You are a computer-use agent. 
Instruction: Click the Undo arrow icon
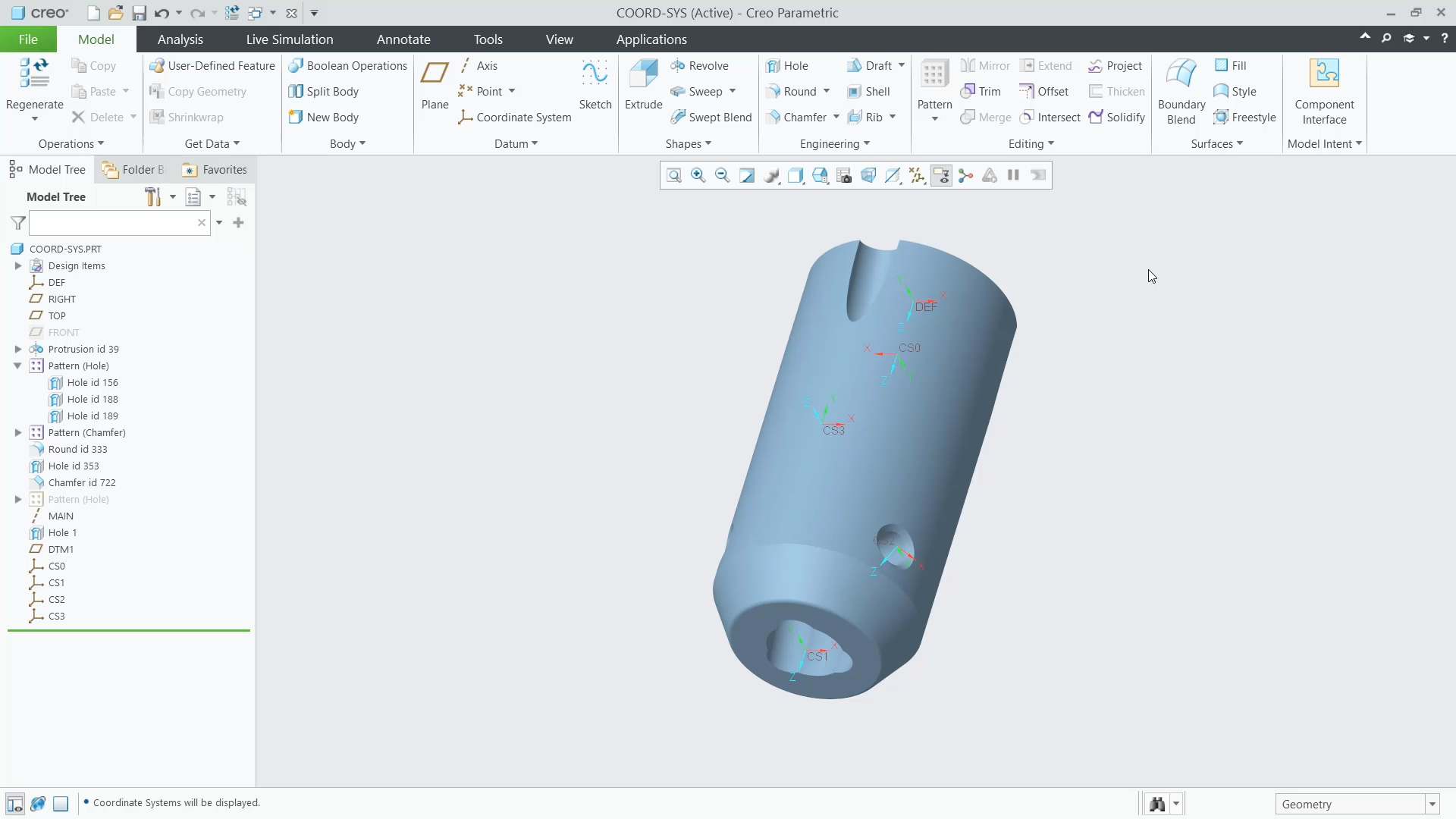point(161,13)
